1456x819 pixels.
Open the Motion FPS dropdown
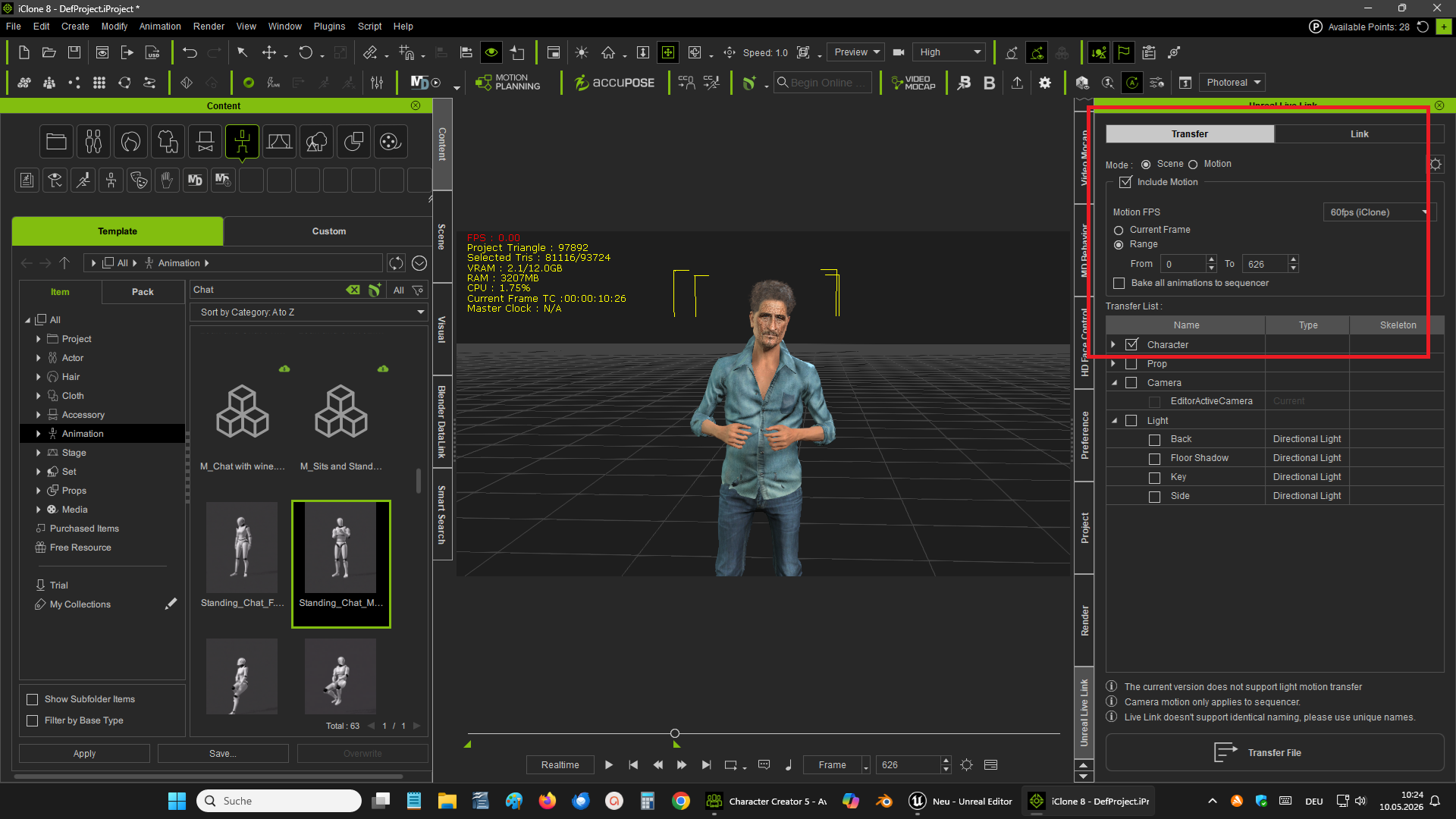tap(1378, 212)
